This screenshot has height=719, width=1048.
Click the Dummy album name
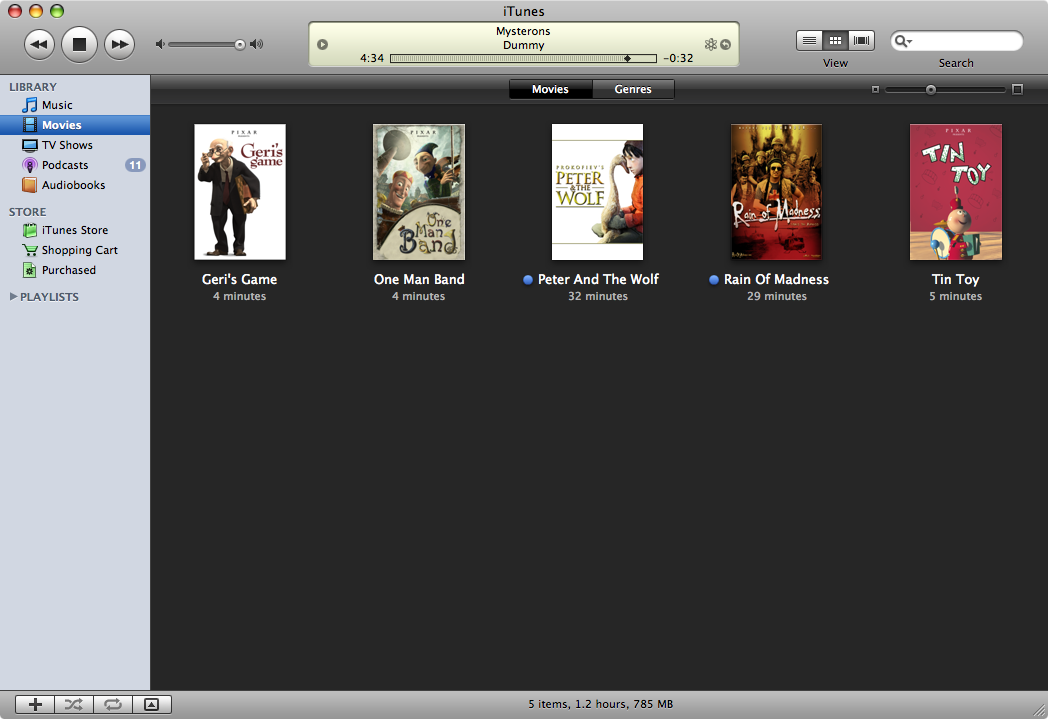point(523,45)
